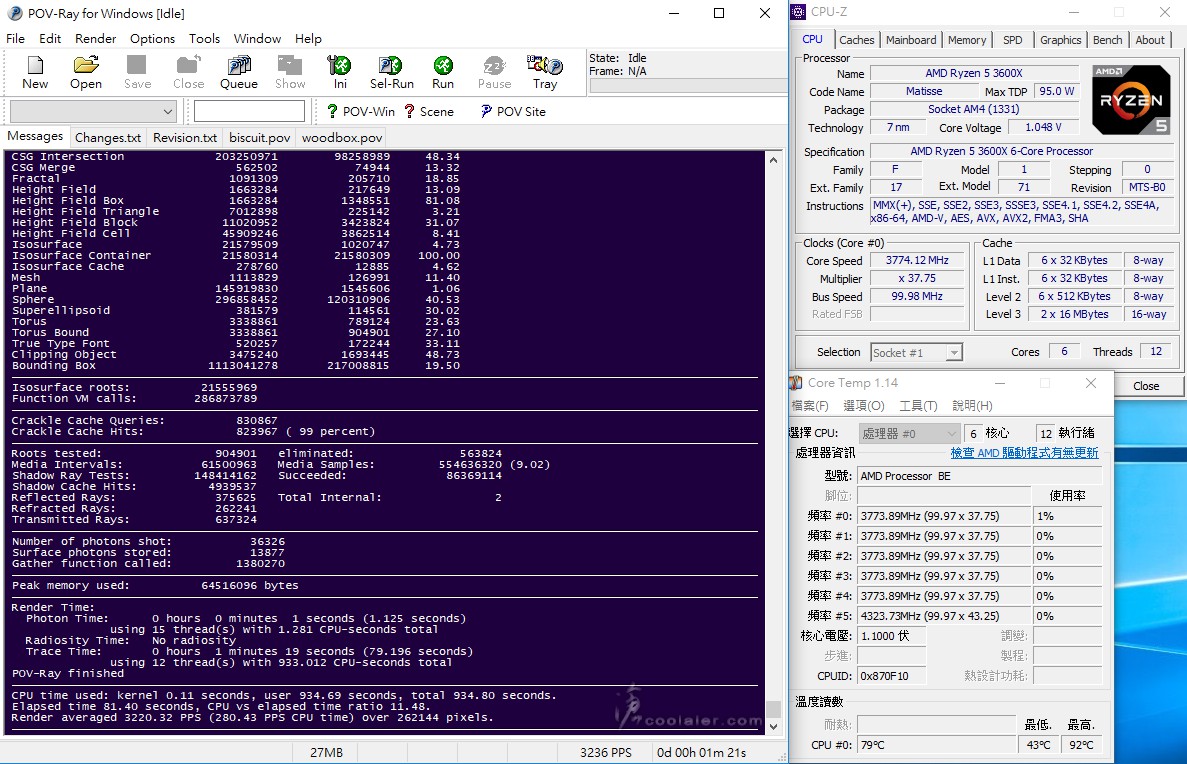Screen dimensions: 1187x764
Task: Click the messages pane scroll-up arrow
Action: point(773,160)
